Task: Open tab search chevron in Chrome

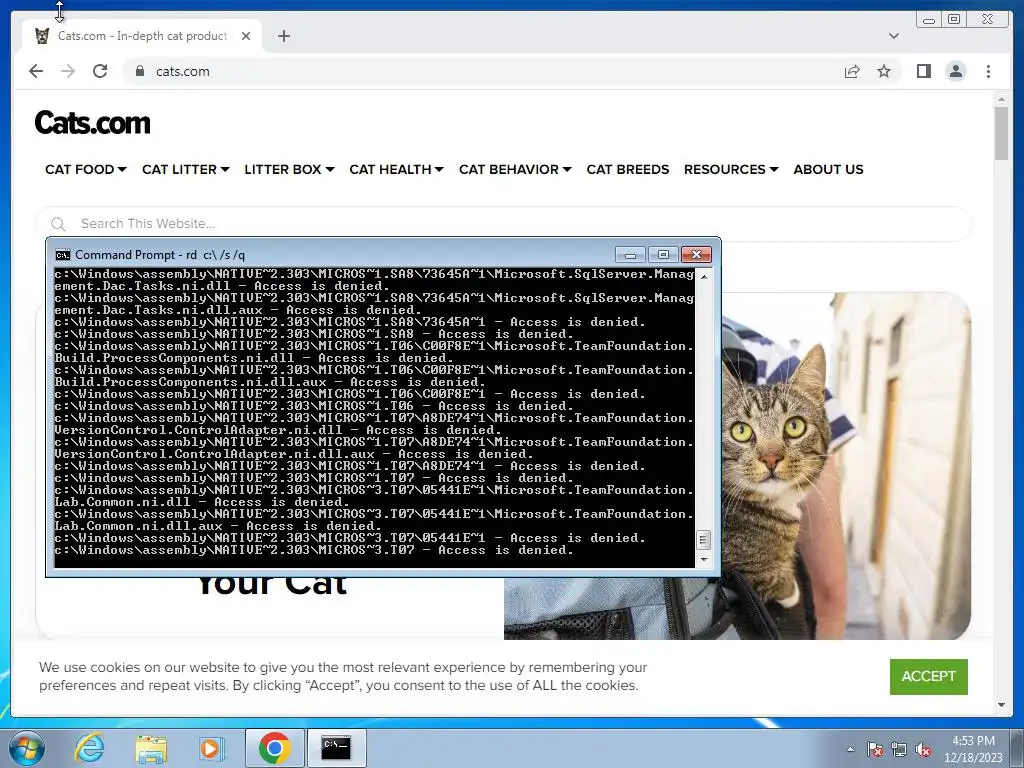Action: coord(893,36)
